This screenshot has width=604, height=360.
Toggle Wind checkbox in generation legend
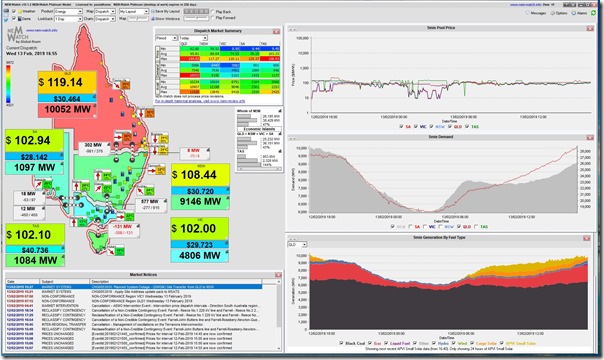[453, 343]
